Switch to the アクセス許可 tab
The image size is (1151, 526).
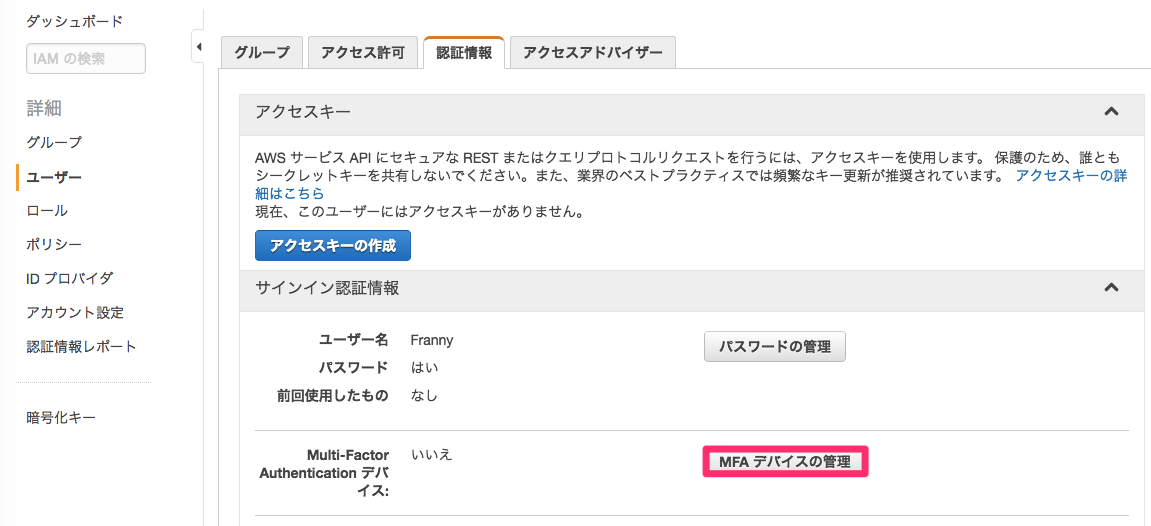click(x=362, y=53)
